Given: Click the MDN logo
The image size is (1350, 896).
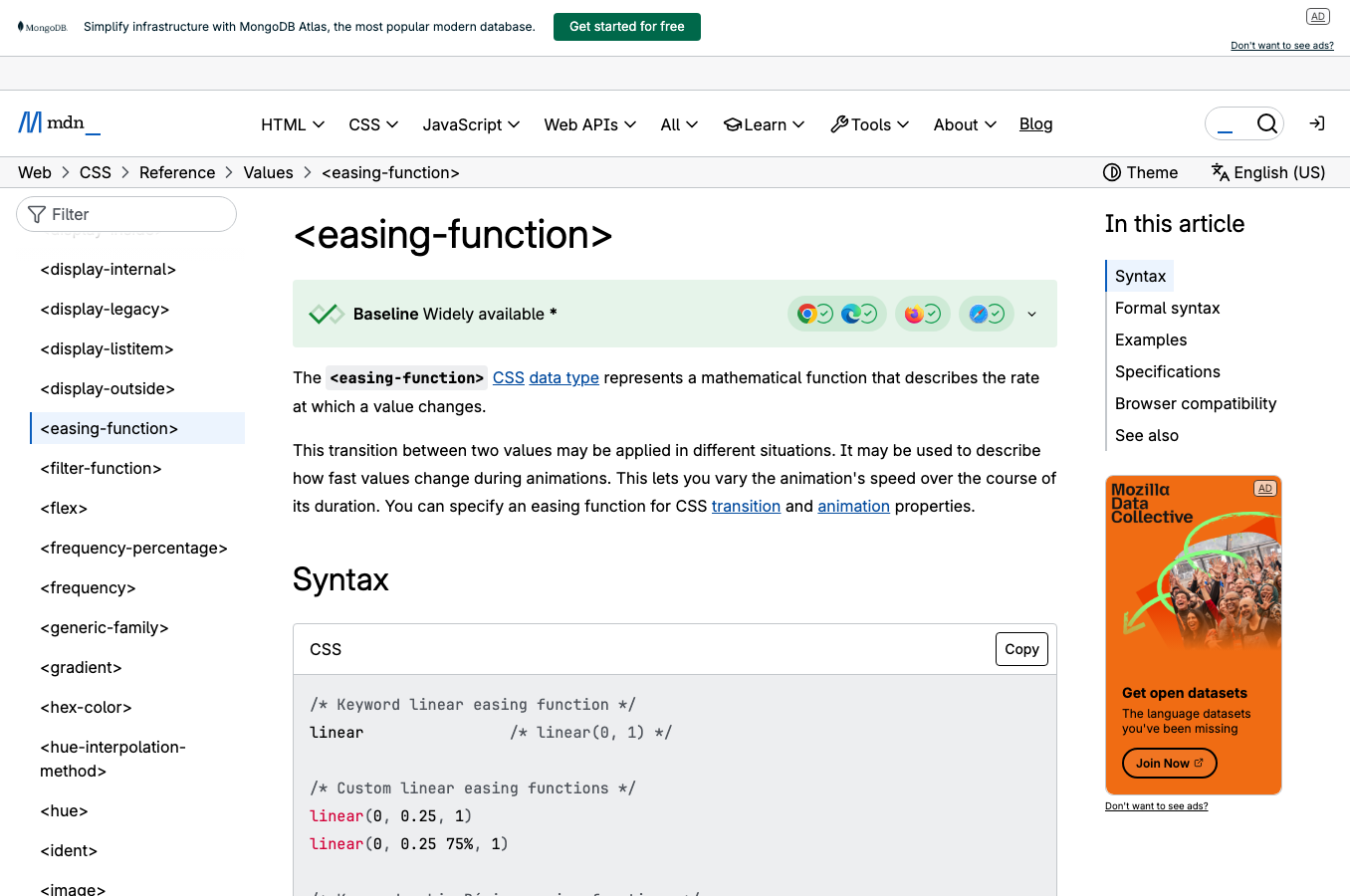Looking at the screenshot, I should click(x=58, y=122).
